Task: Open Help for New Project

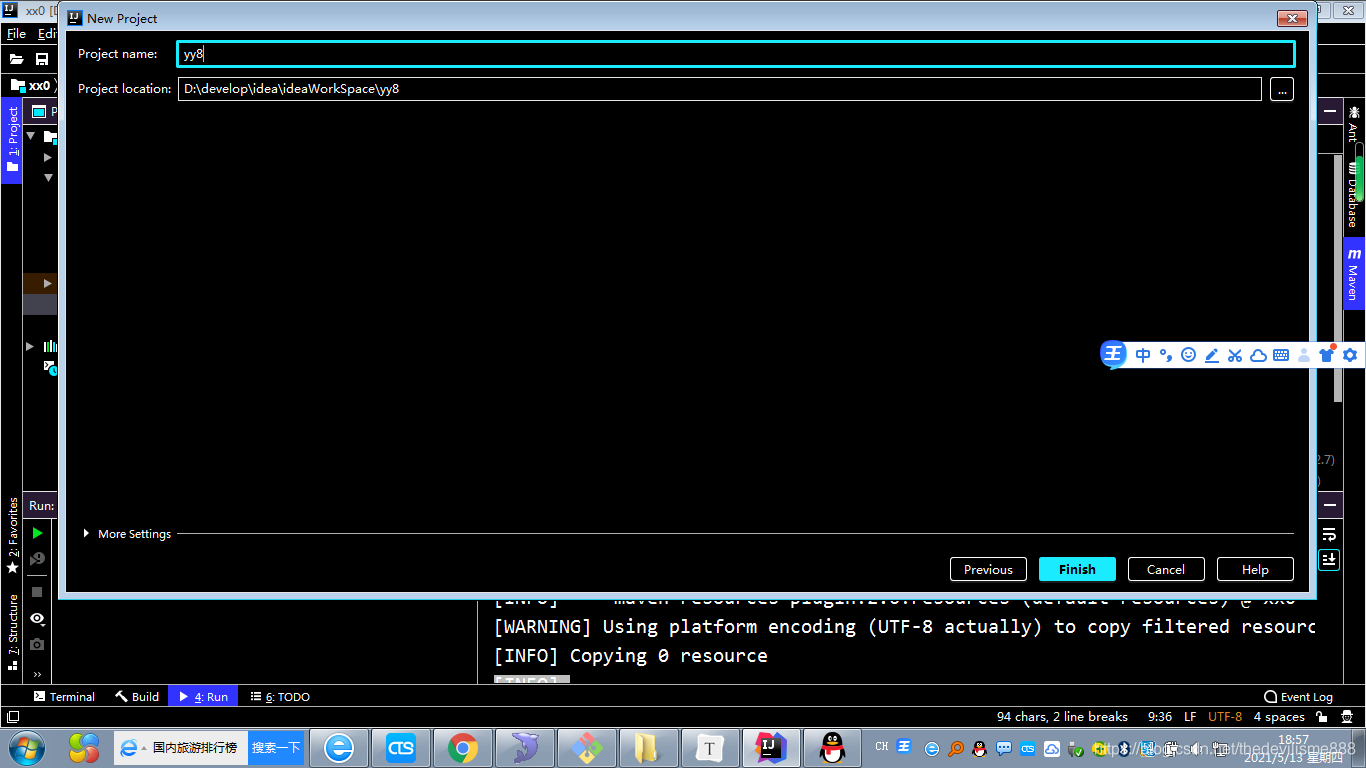Action: click(x=1255, y=569)
